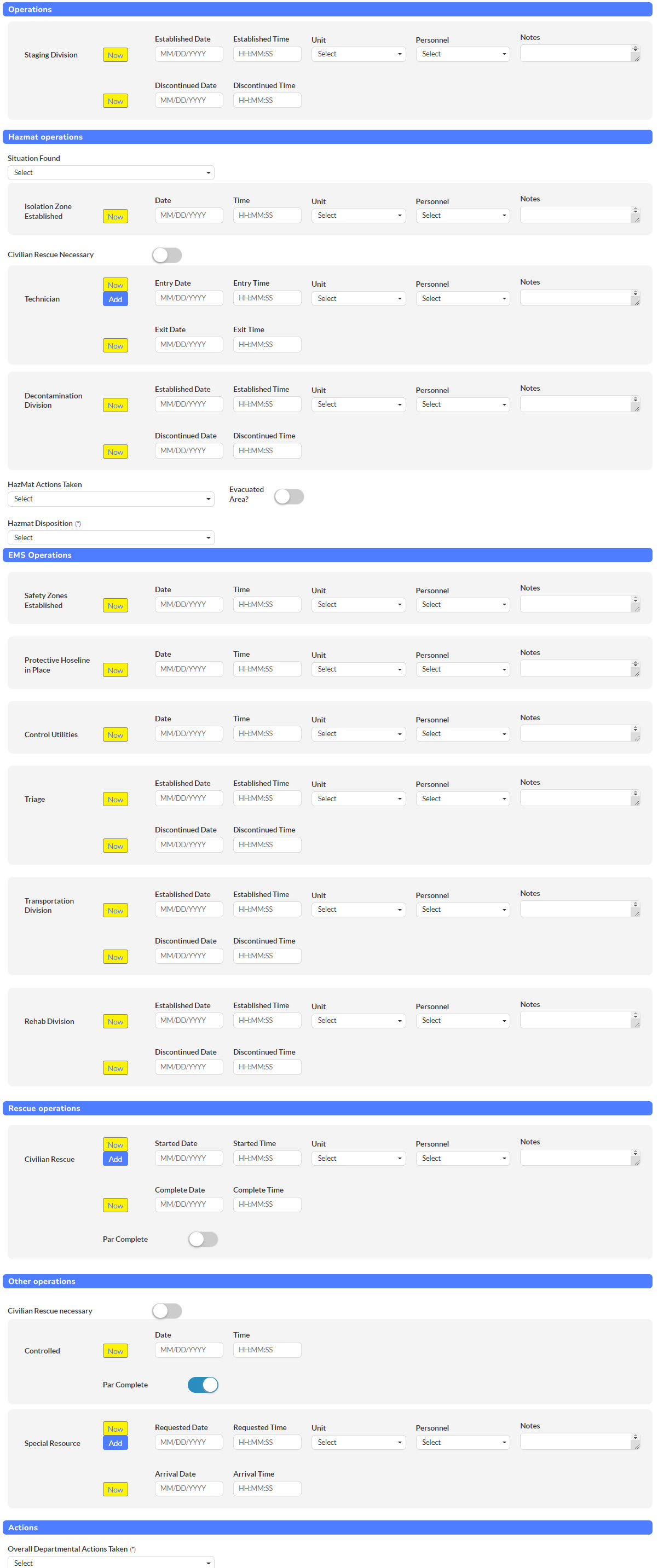658x1568 pixels.
Task: Focus Special Resource Arrival Time field
Action: [x=267, y=1488]
